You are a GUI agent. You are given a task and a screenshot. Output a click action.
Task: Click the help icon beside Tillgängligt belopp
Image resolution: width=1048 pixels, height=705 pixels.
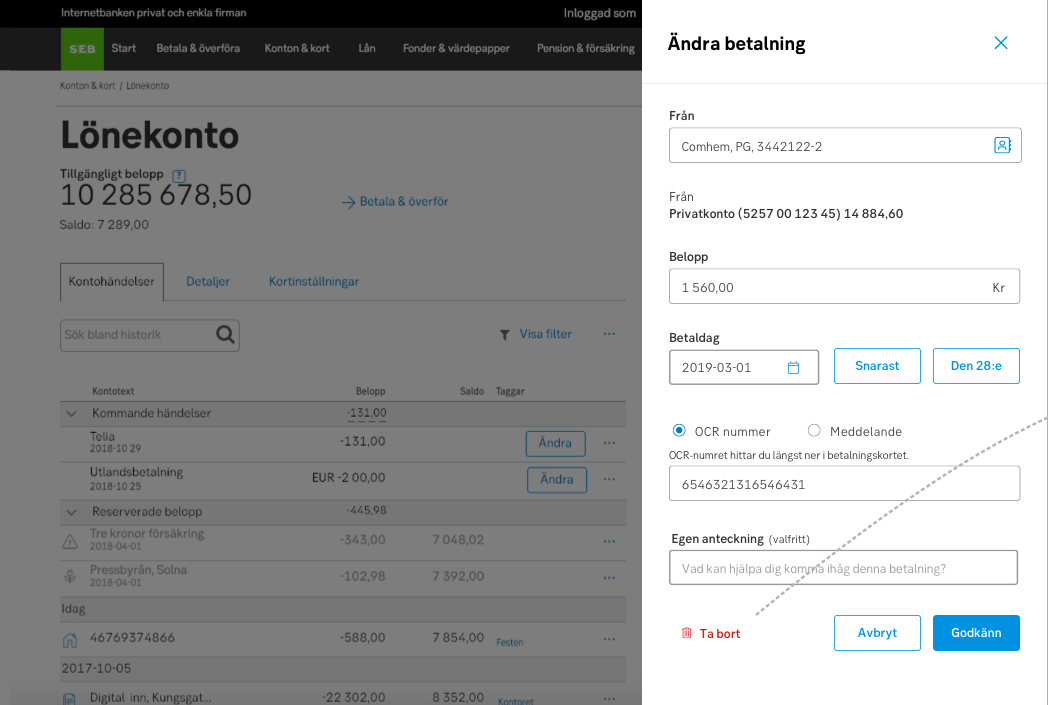click(179, 174)
